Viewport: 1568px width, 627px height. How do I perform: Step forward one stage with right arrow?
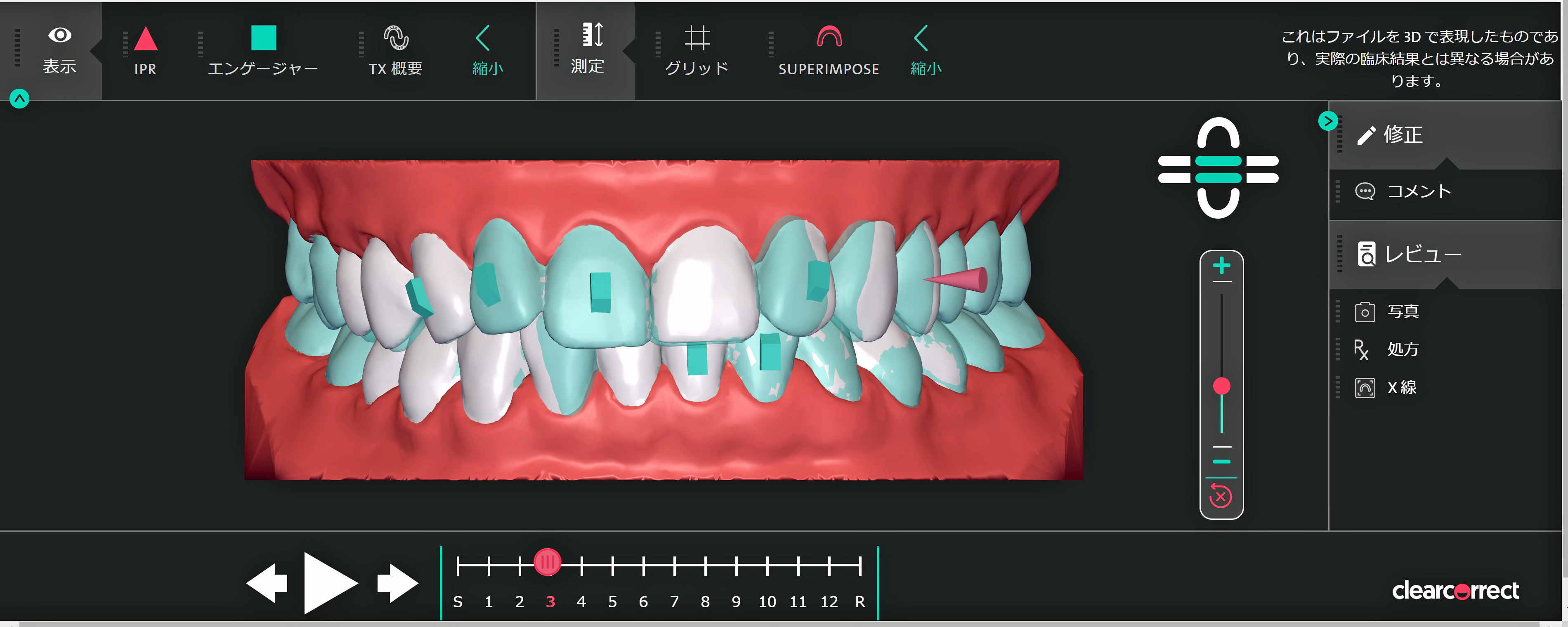(x=397, y=583)
